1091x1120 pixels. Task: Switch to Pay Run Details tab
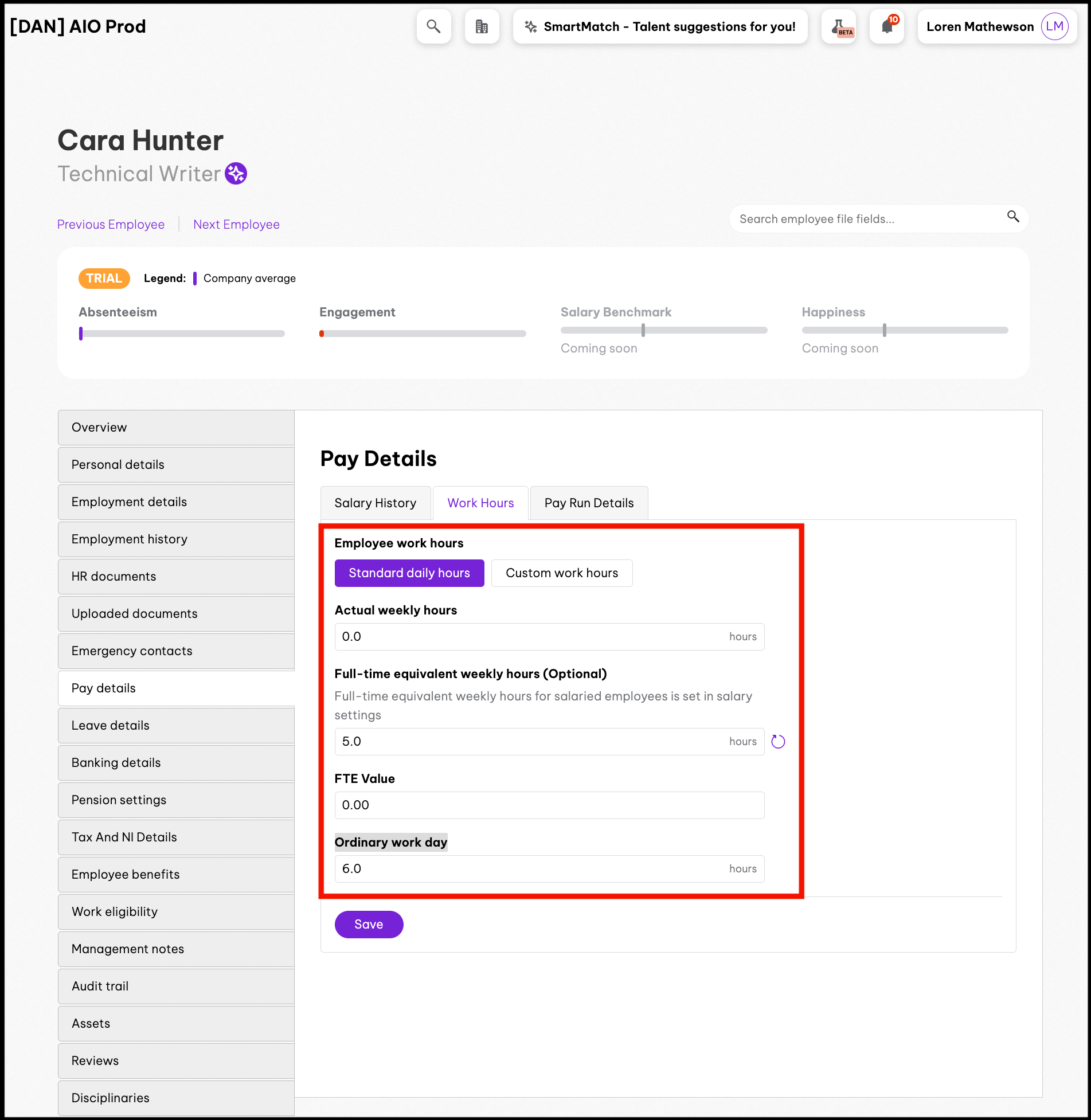click(x=589, y=503)
